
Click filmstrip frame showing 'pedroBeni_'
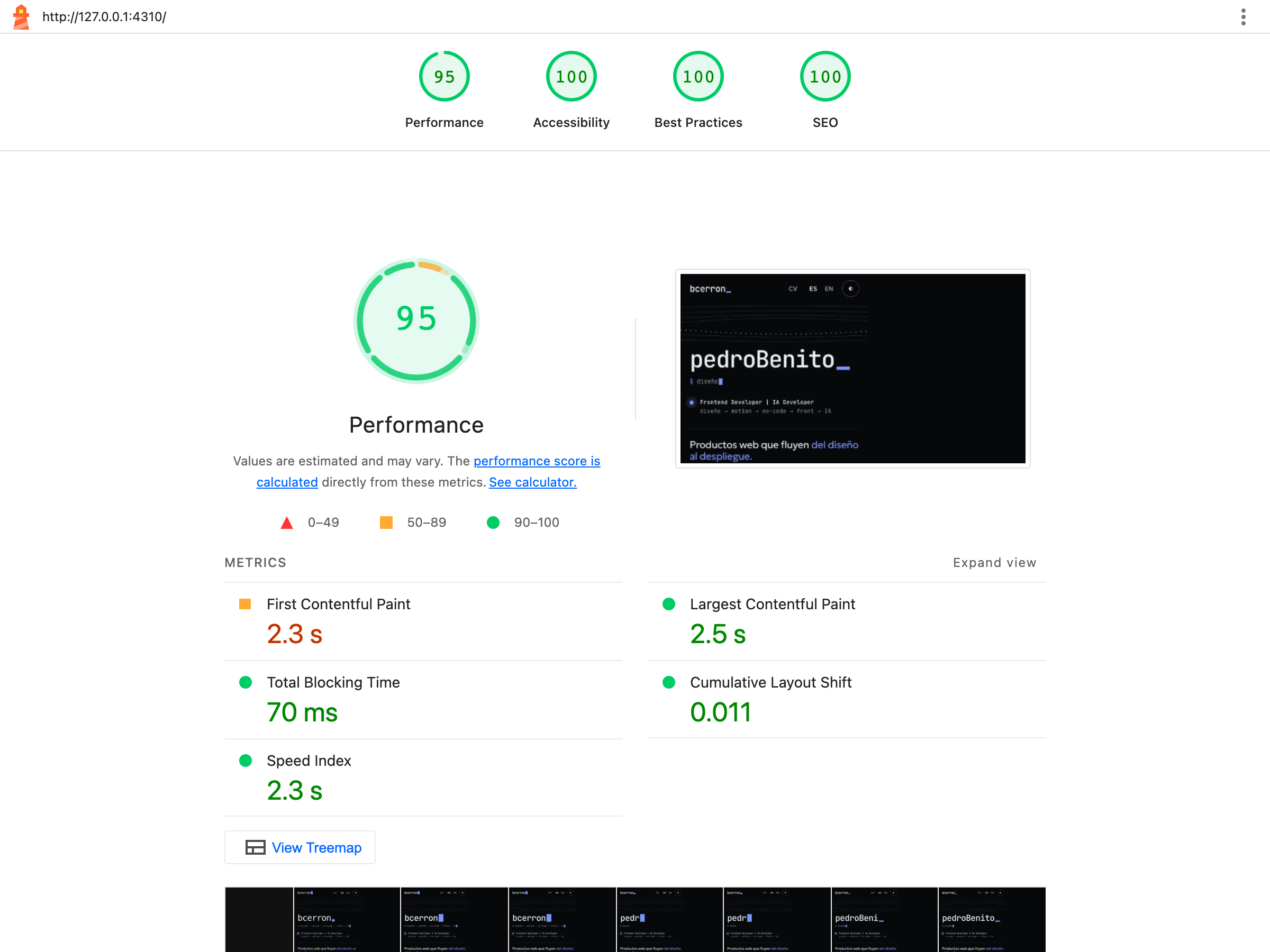click(884, 919)
